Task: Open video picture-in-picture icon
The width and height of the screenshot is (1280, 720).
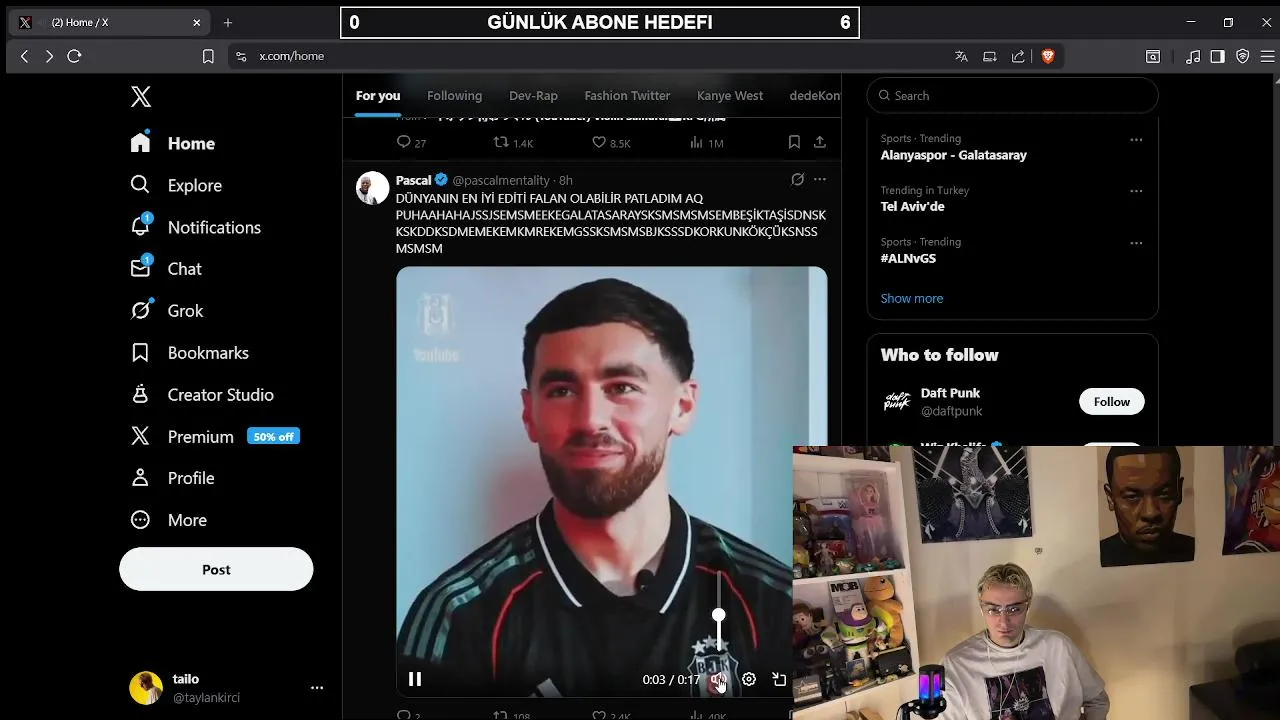Action: click(x=779, y=679)
